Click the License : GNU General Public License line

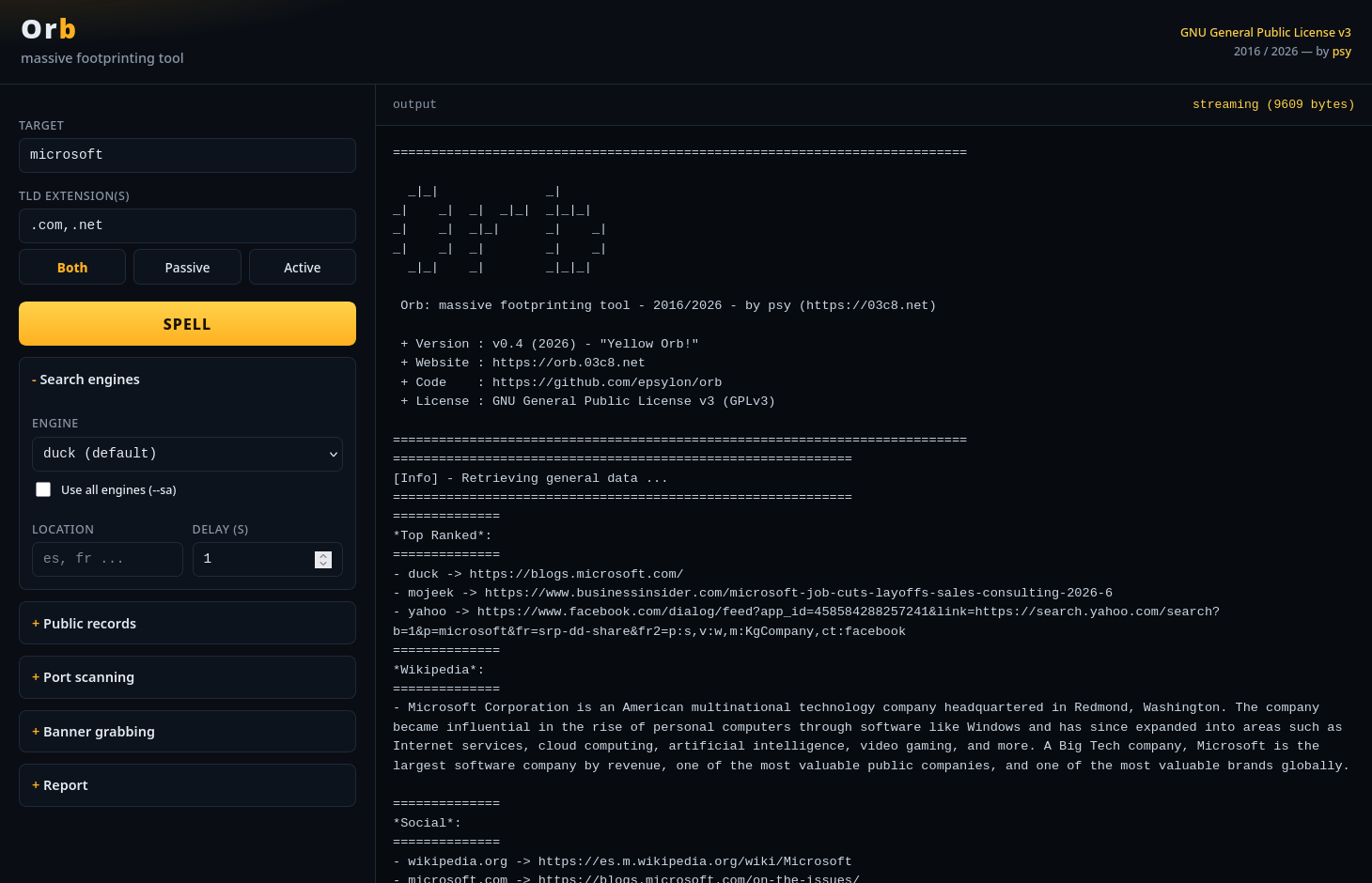tap(587, 401)
